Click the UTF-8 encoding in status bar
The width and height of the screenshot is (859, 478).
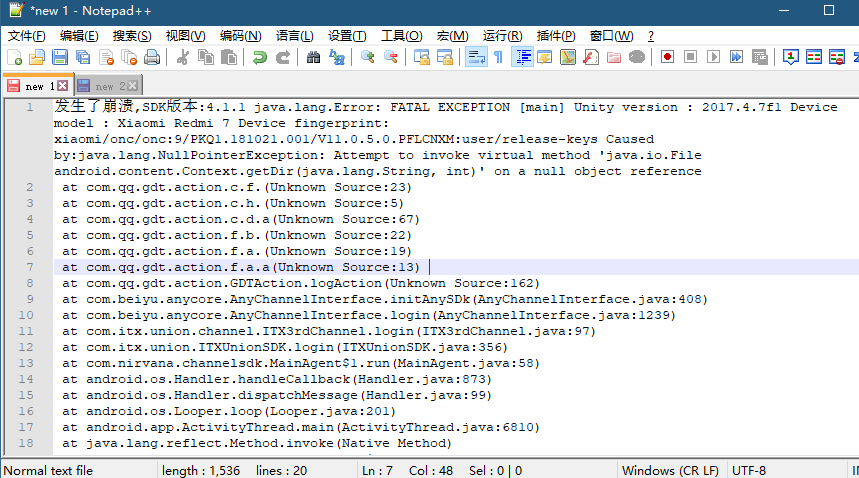[748, 470]
